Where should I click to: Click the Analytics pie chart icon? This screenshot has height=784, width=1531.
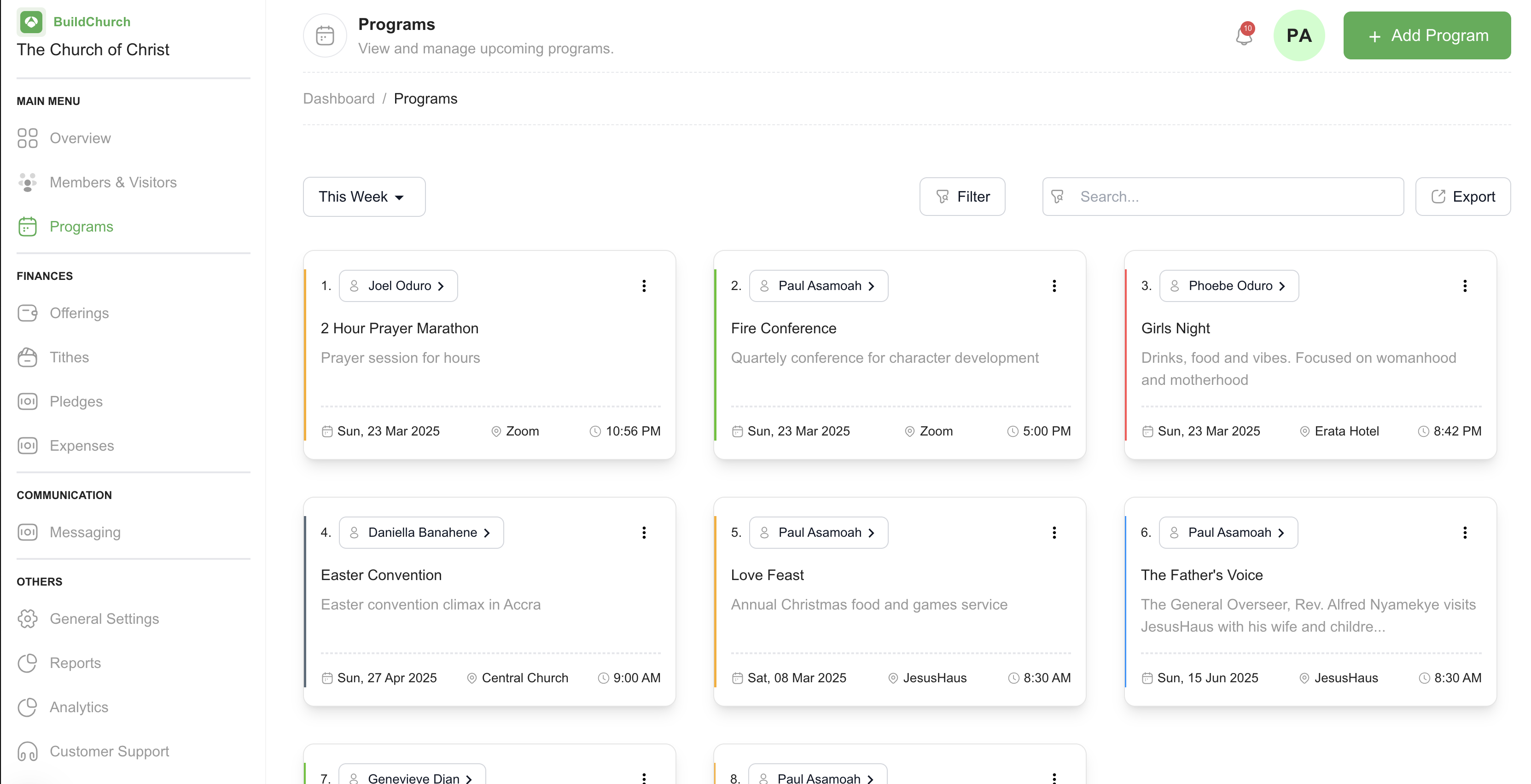click(x=27, y=707)
